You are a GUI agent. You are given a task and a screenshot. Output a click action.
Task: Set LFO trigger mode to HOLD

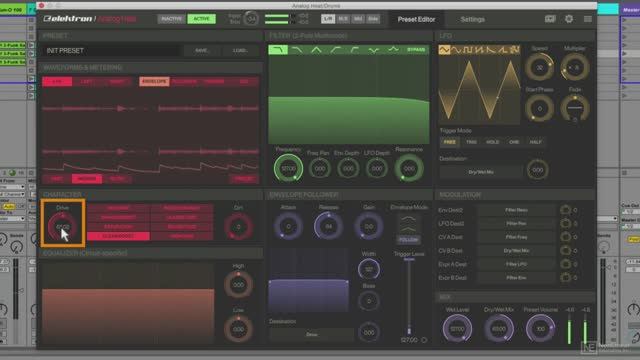493,142
